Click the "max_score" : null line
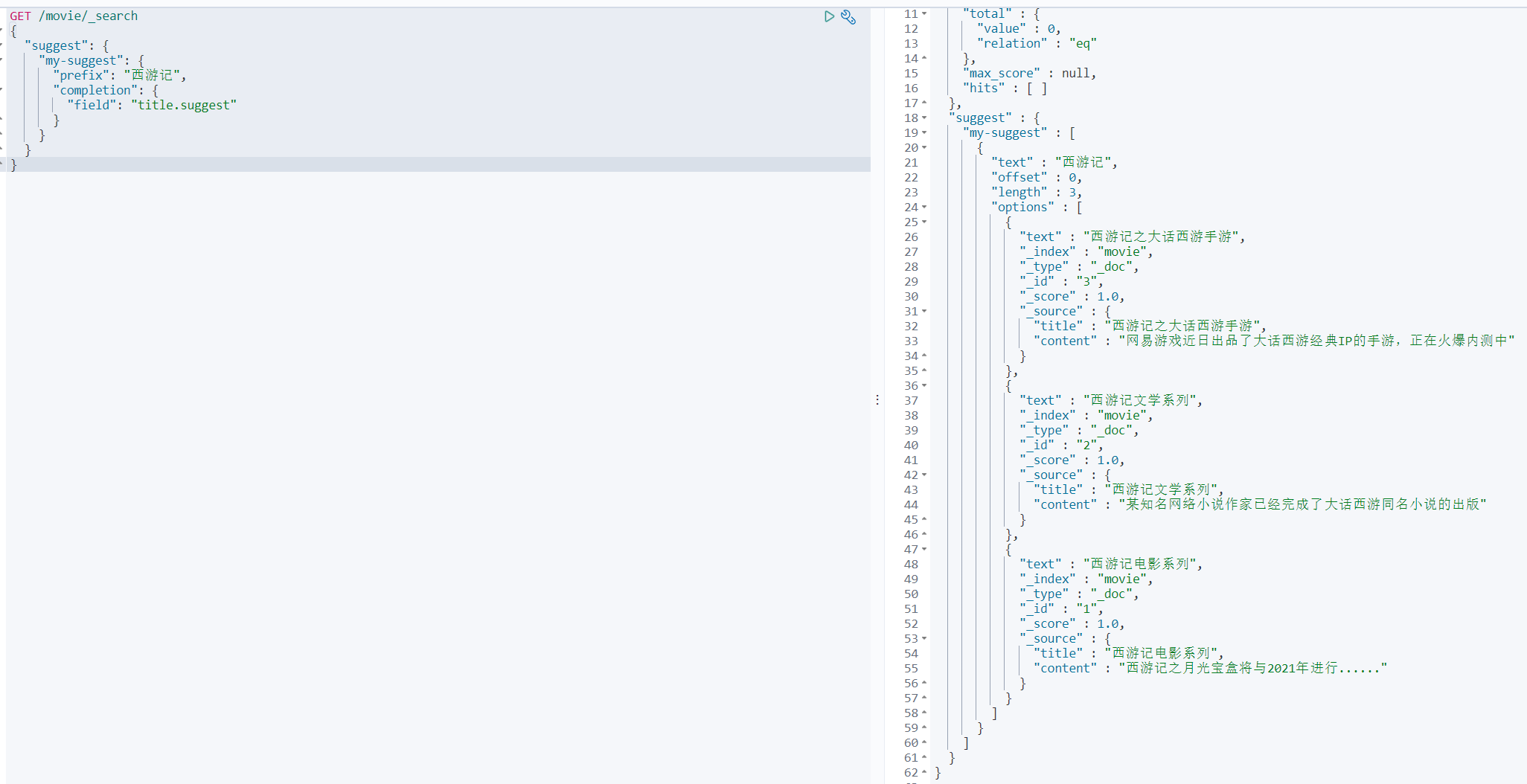Image resolution: width=1527 pixels, height=784 pixels. pyautogui.click(x=1029, y=73)
